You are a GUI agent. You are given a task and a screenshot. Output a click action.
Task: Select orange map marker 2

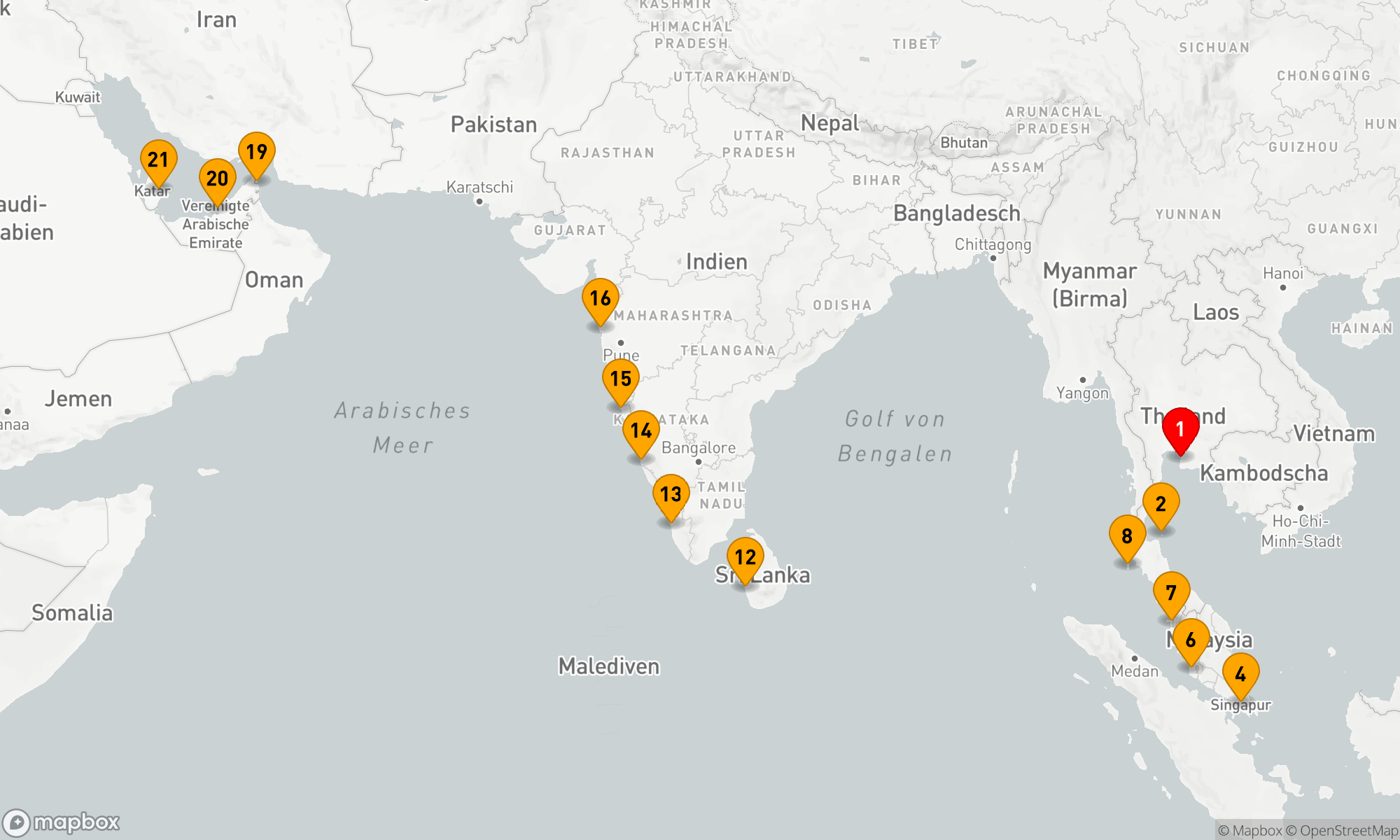(1161, 503)
